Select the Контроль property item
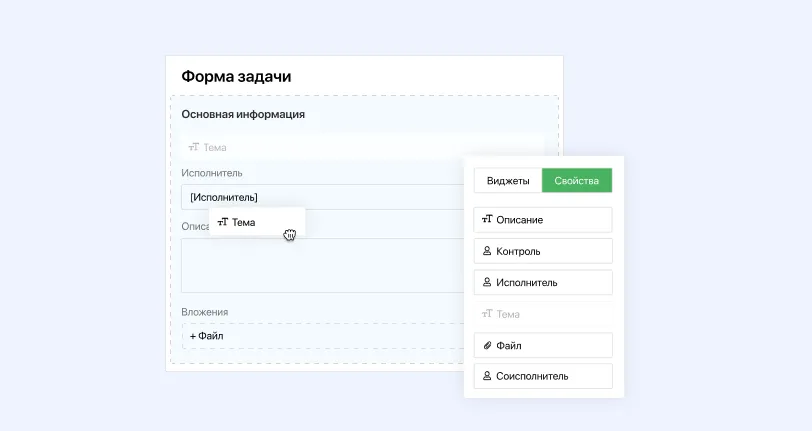 click(x=543, y=251)
